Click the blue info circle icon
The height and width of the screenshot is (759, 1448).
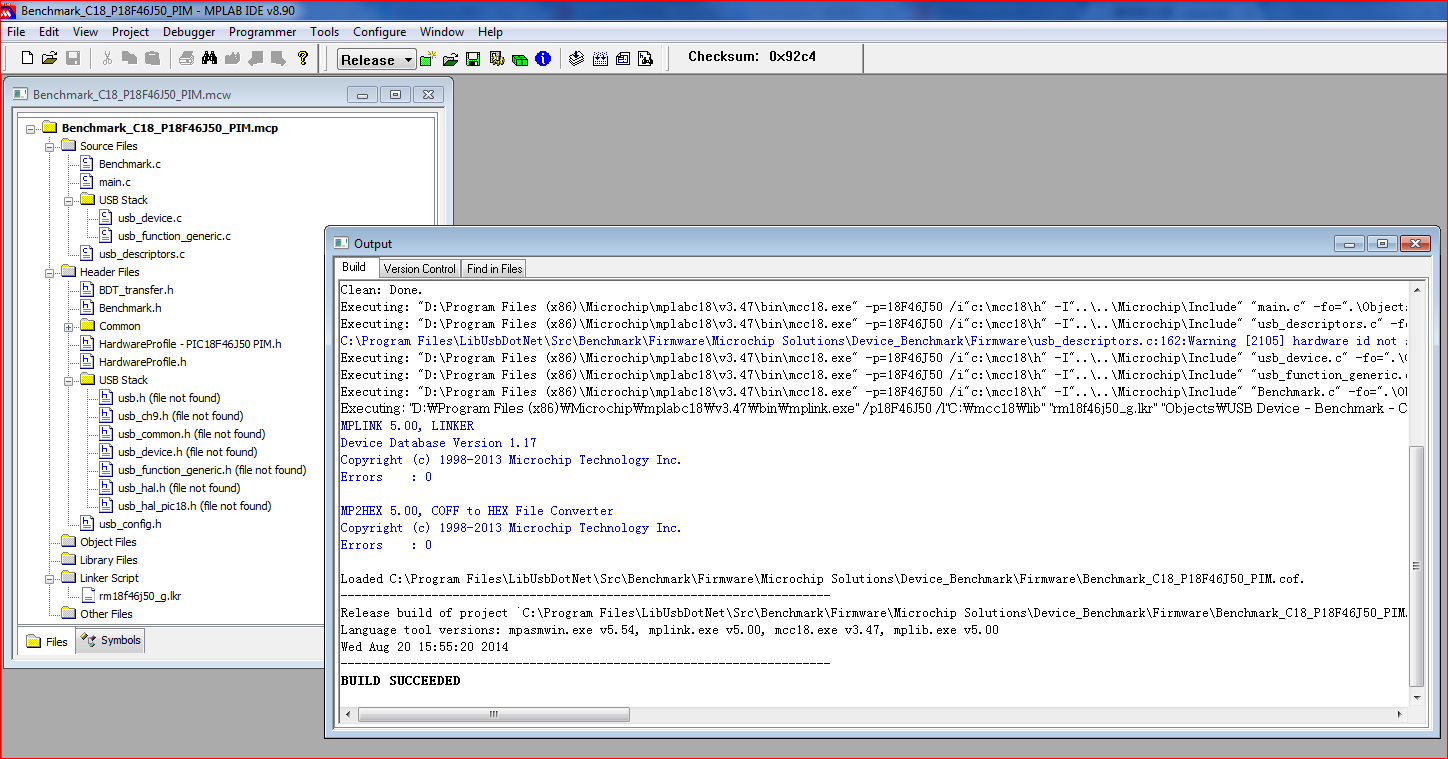click(543, 59)
